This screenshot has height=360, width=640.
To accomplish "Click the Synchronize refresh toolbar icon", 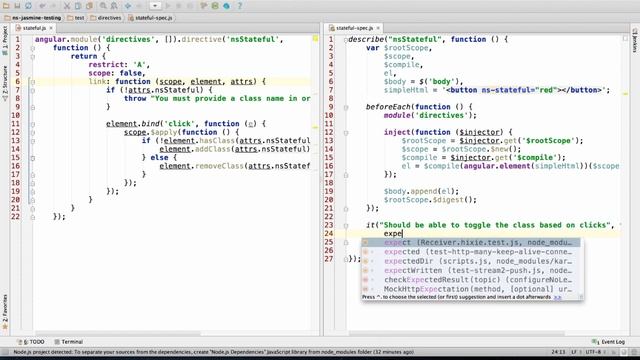I will [x=28, y=6].
